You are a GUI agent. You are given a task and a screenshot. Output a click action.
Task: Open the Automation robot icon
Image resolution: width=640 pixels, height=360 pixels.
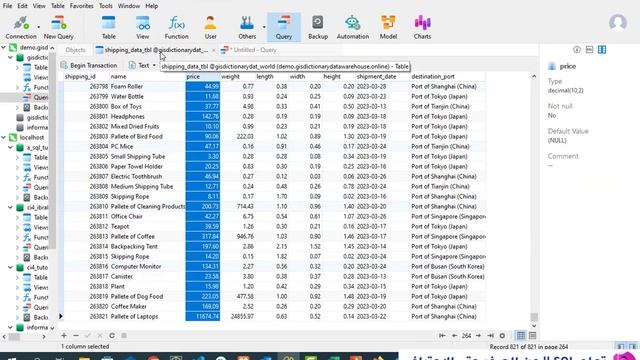click(353, 27)
